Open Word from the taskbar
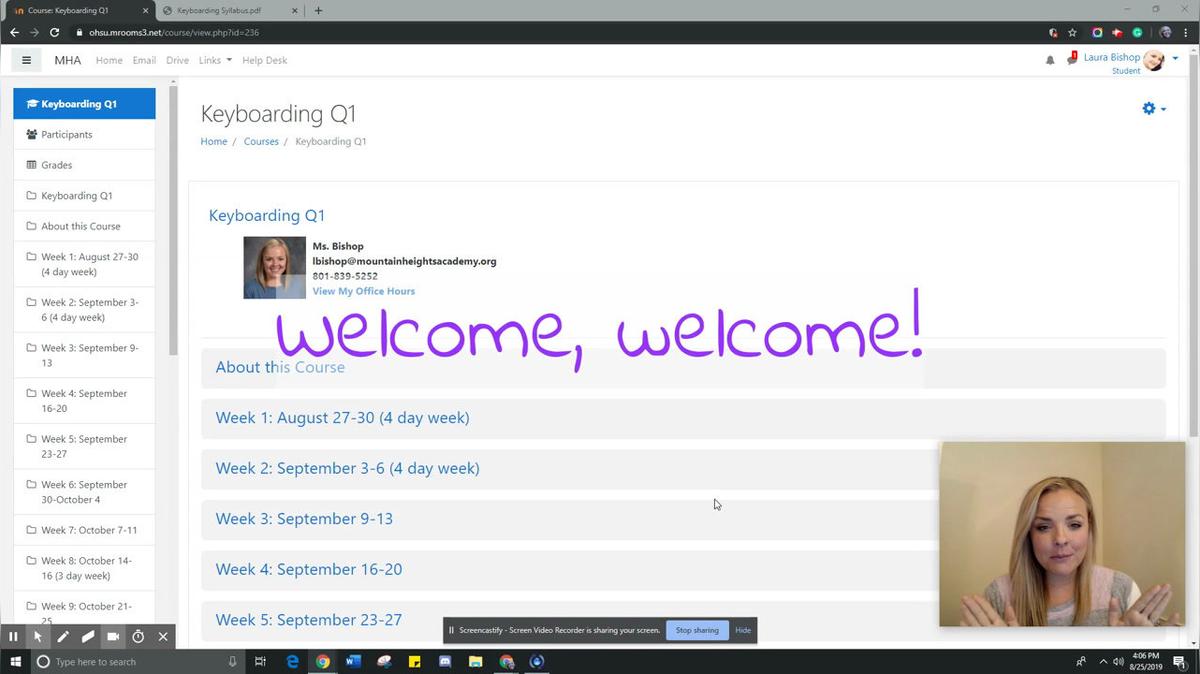This screenshot has height=674, width=1200. 353,661
